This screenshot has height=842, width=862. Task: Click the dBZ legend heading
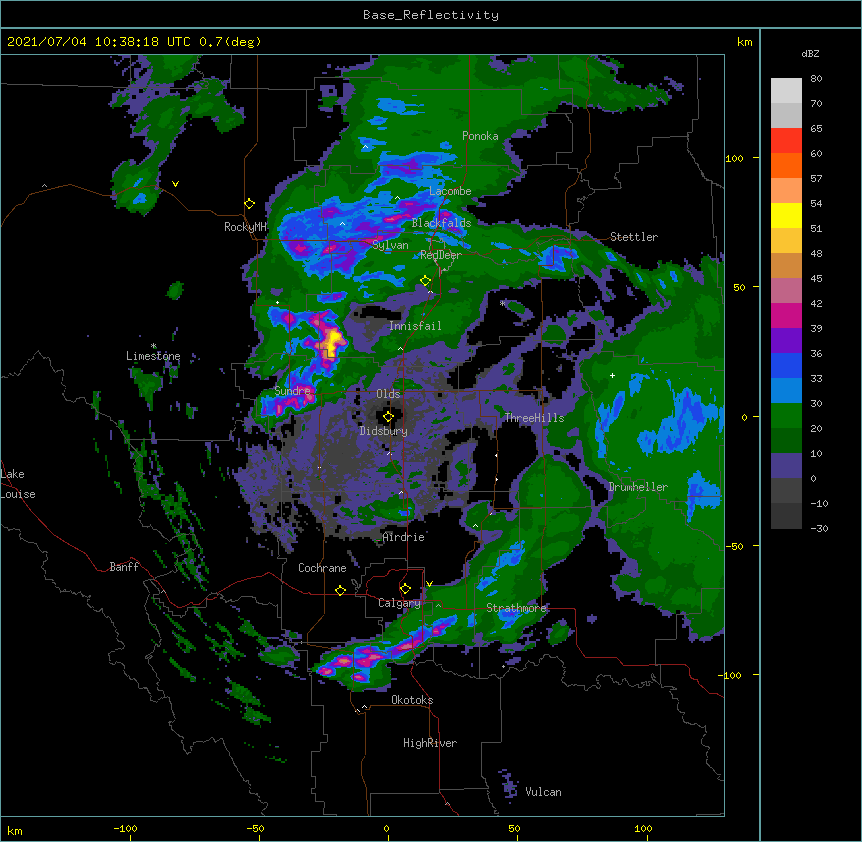coord(810,53)
